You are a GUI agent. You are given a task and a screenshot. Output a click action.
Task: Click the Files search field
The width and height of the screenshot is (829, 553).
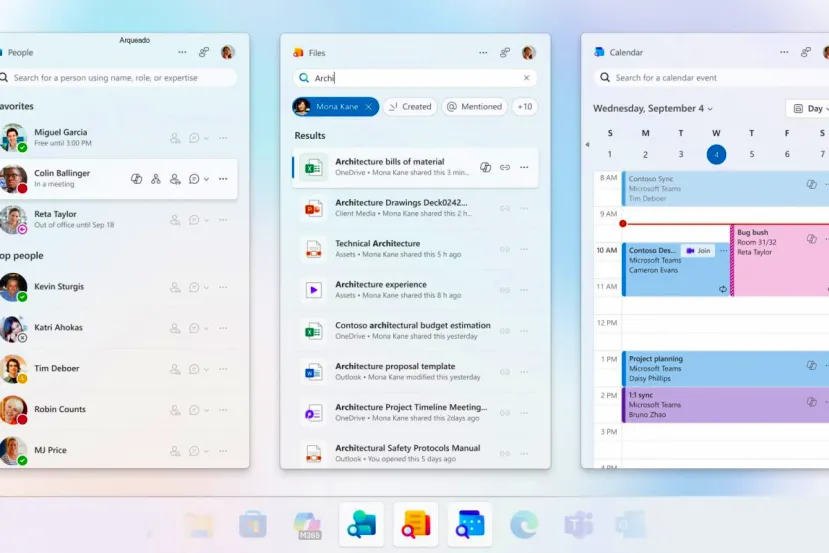[x=415, y=78]
